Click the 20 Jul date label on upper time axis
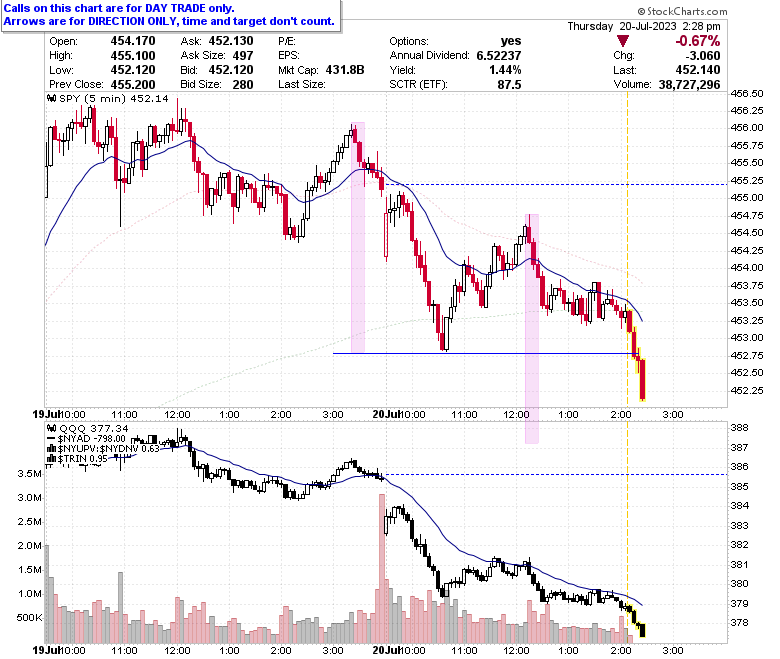The height and width of the screenshot is (659, 780). pyautogui.click(x=387, y=414)
